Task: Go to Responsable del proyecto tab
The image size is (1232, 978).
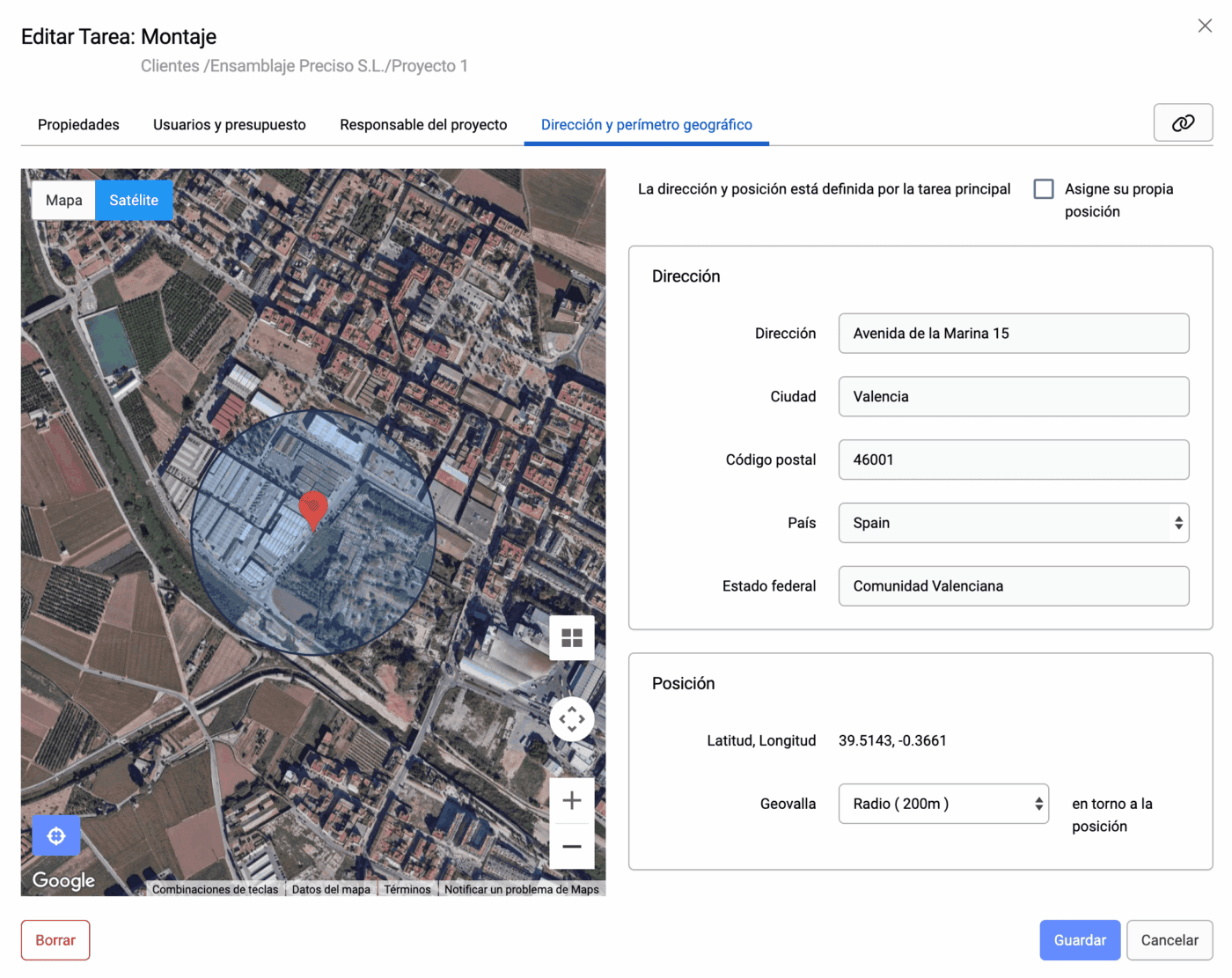Action: coord(423,125)
